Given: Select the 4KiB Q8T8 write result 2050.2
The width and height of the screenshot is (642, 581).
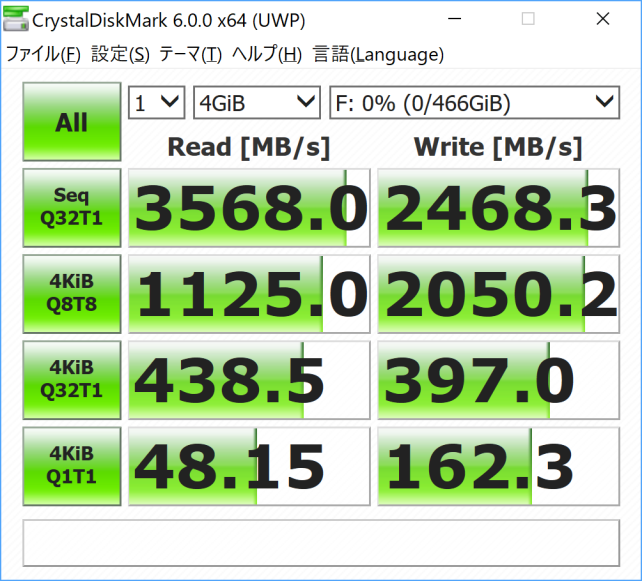Looking at the screenshot, I should click(498, 294).
